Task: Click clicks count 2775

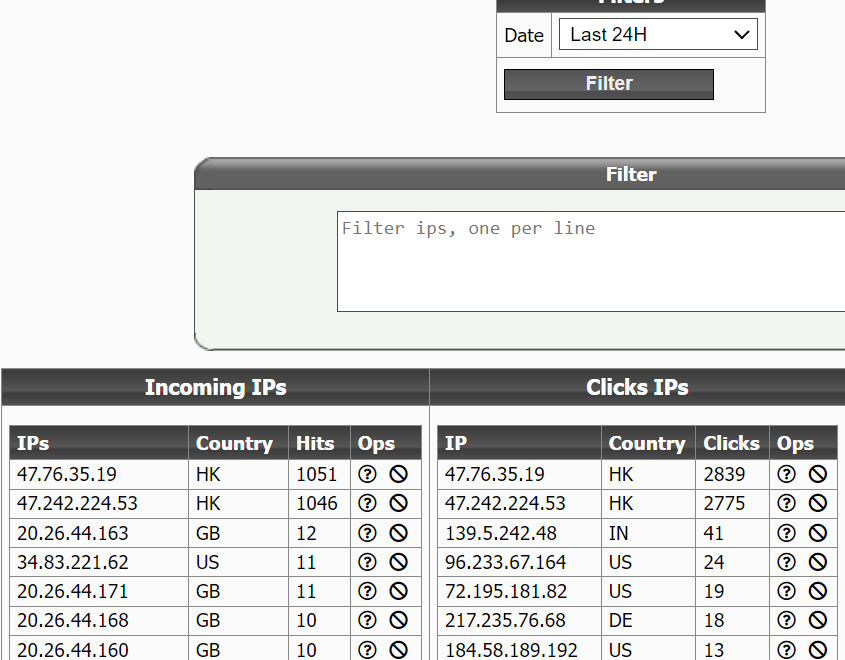Action: (724, 503)
